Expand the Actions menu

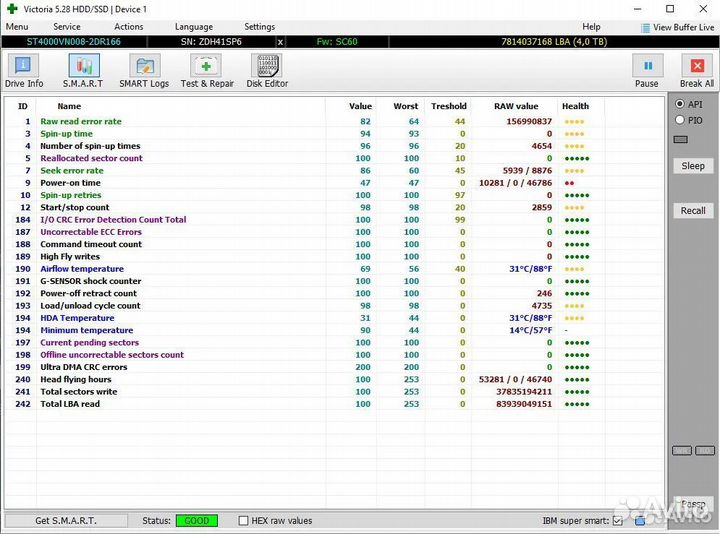tap(128, 27)
